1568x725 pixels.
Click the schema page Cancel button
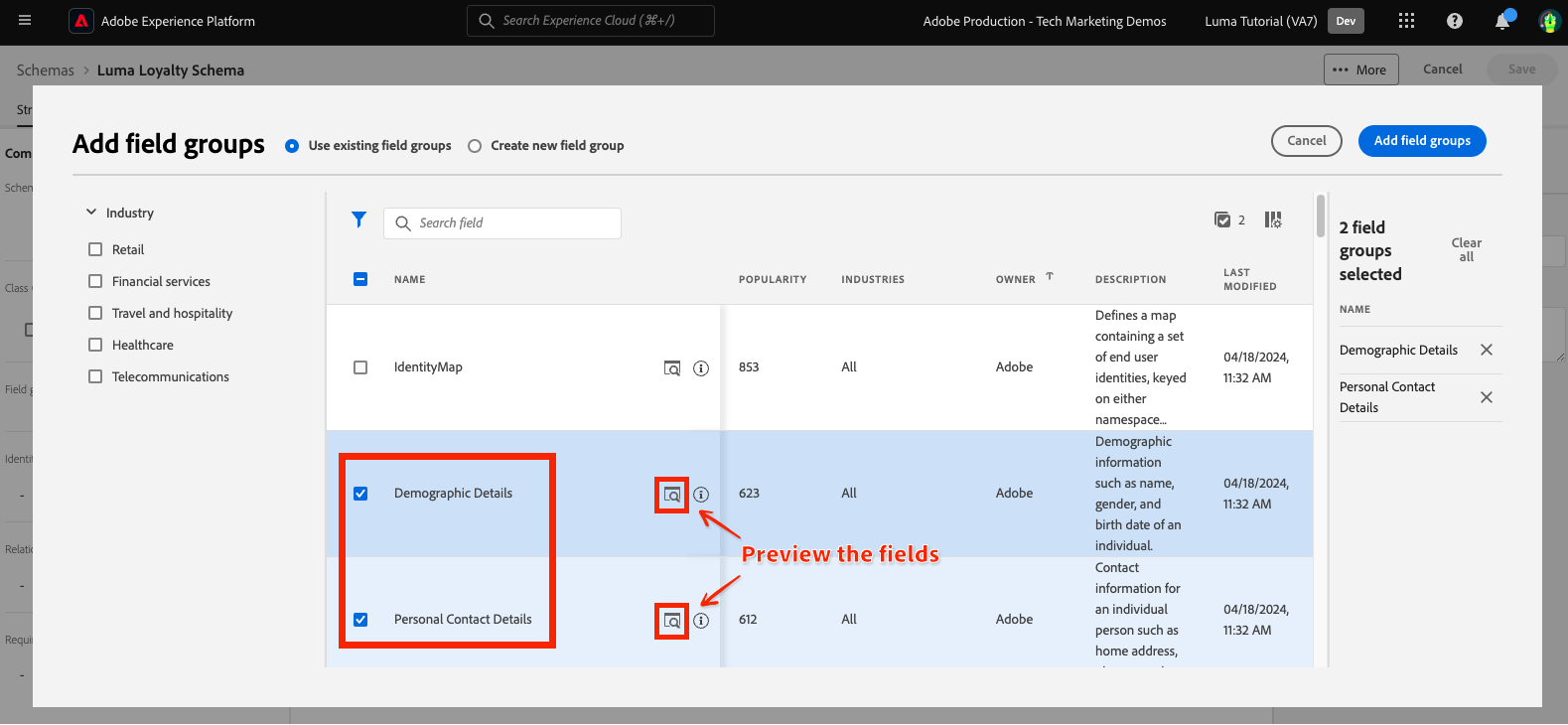coord(1442,70)
